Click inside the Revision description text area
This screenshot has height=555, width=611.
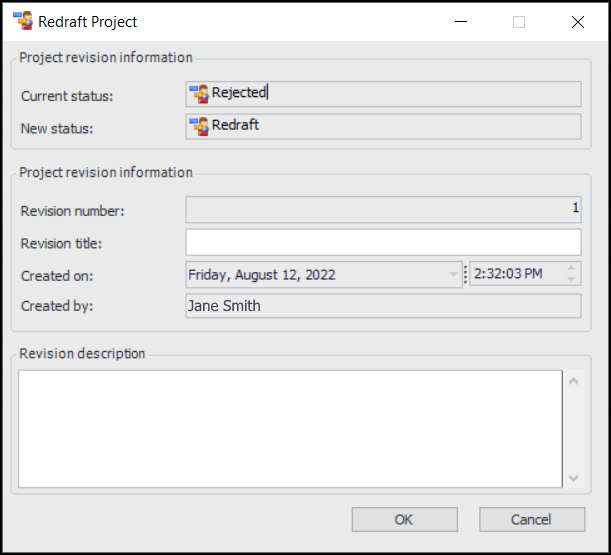tap(290, 429)
